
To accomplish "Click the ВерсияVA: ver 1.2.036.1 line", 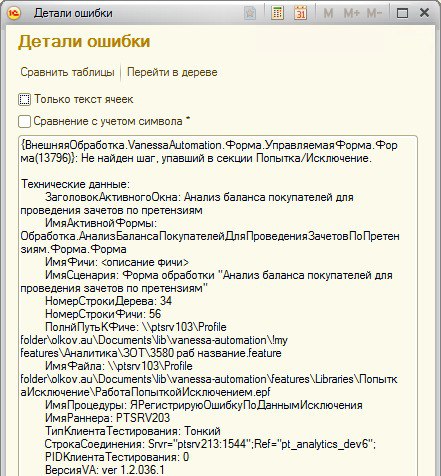I will [x=105, y=470].
